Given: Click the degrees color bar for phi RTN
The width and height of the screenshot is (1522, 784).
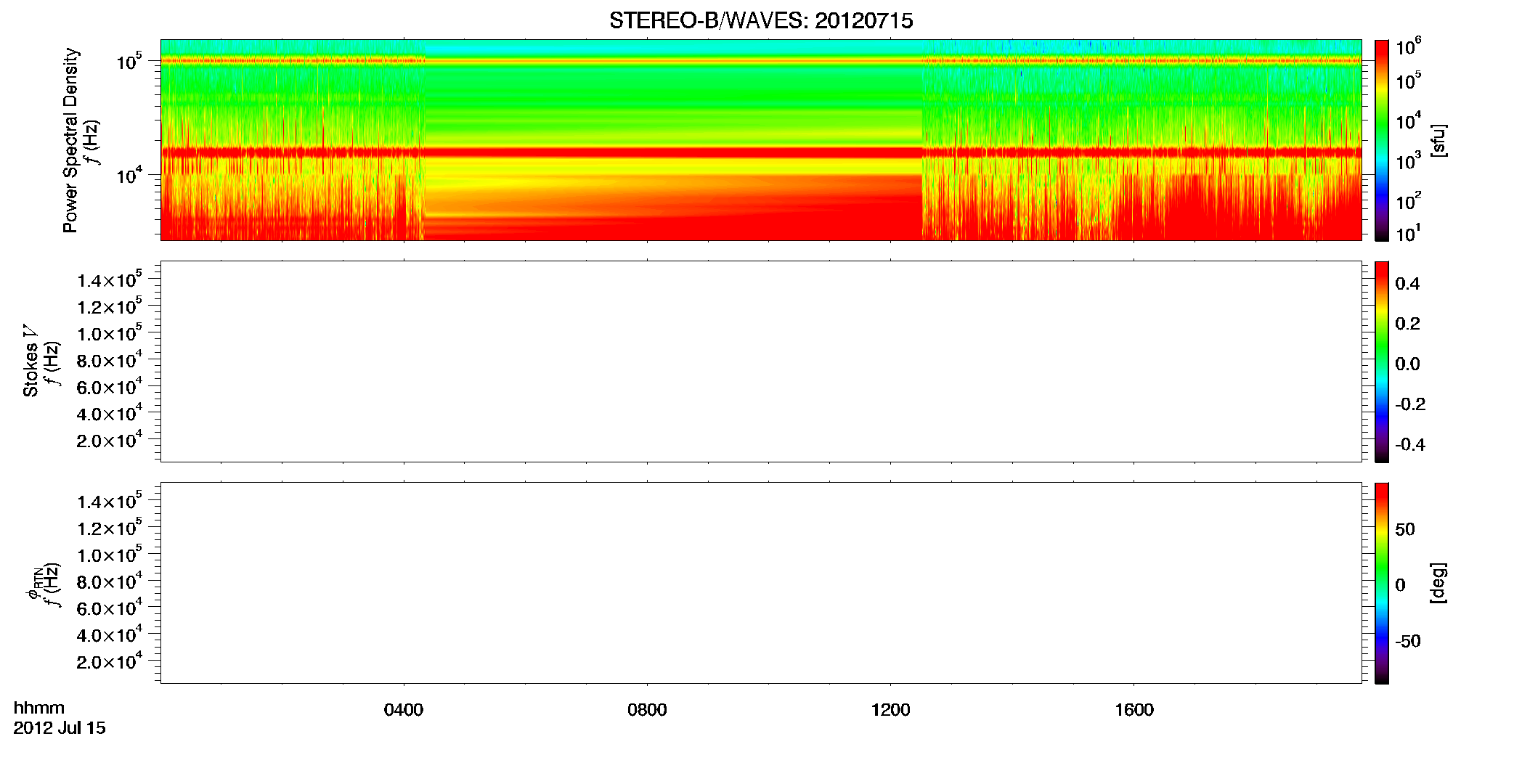Looking at the screenshot, I should coord(1382,583).
